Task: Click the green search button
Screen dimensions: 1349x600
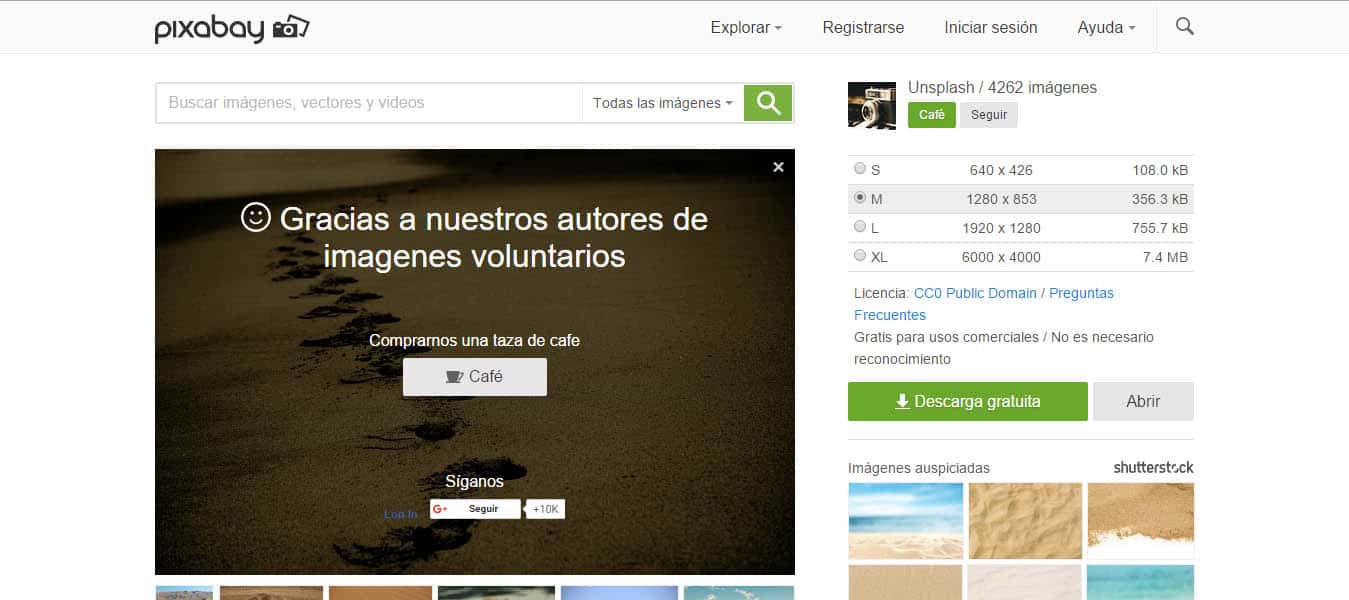Action: pyautogui.click(x=768, y=103)
